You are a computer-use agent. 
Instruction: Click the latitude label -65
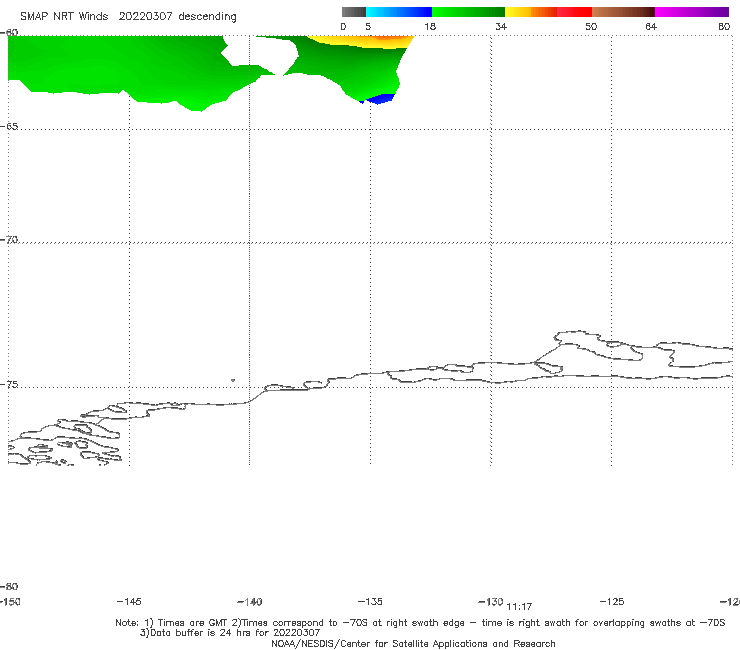tap(9, 127)
